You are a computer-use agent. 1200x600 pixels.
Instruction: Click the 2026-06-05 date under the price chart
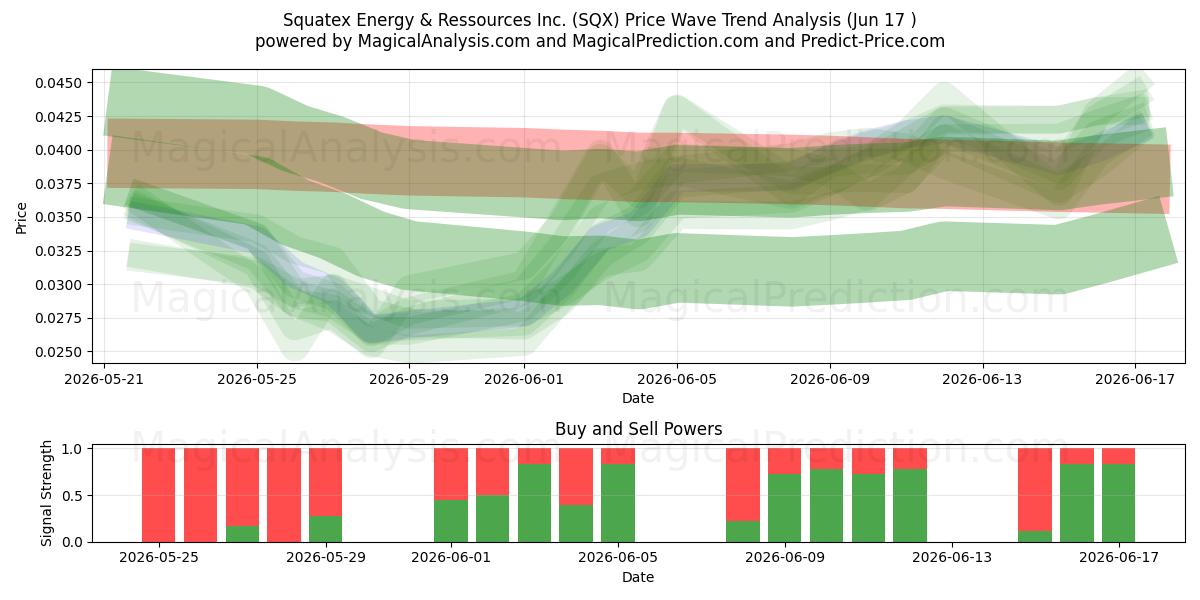coord(677,379)
